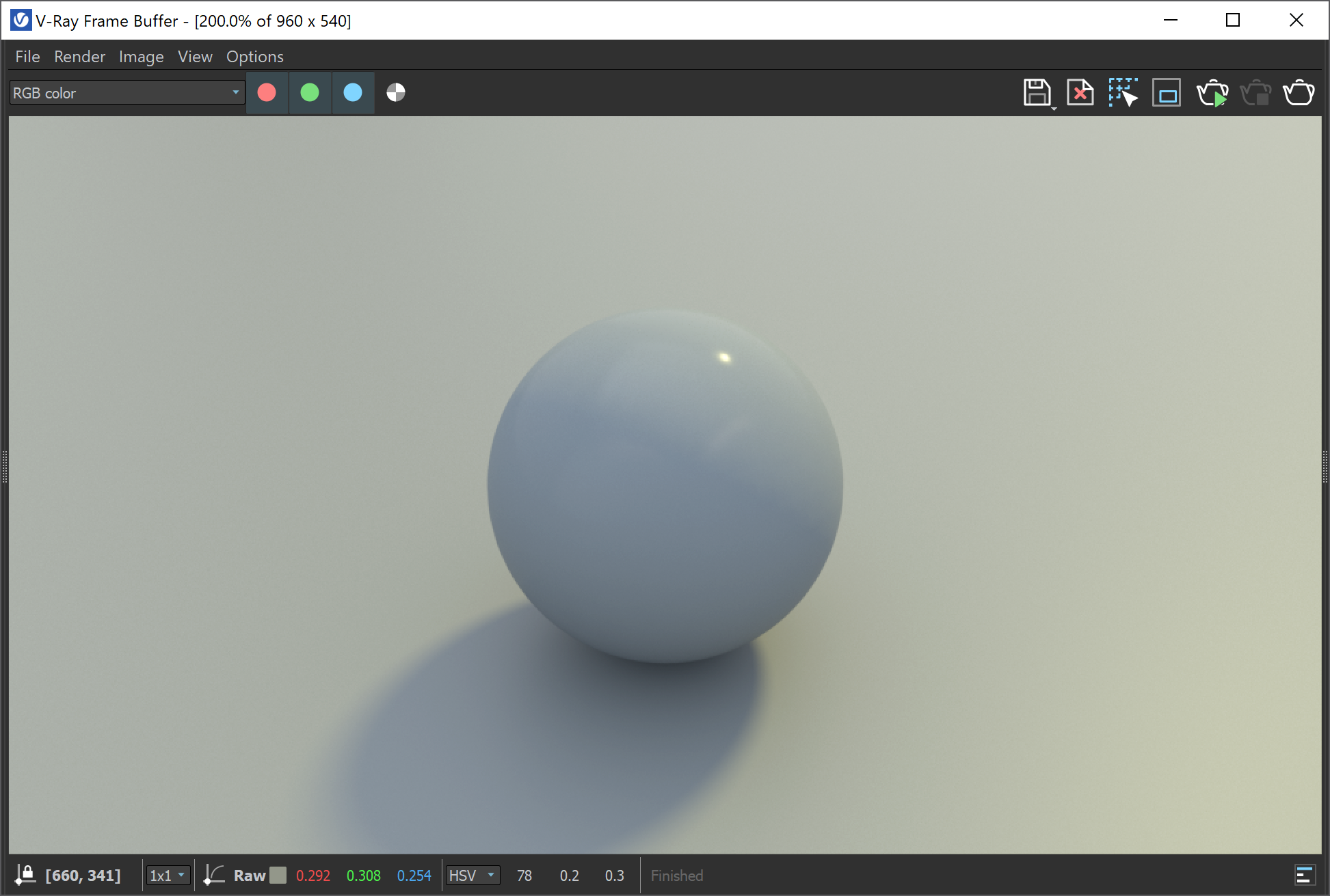Click the stop render teapot icon
Viewport: 1330px width, 896px height.
click(x=1255, y=92)
